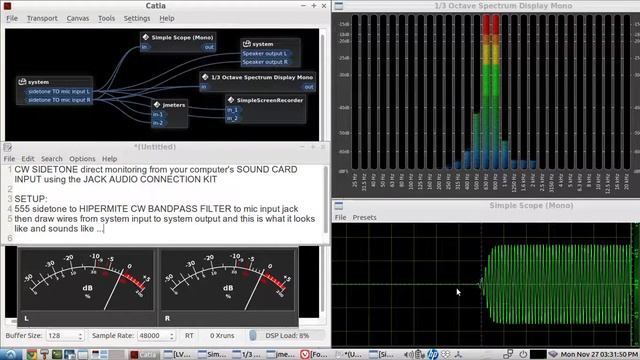Click the Spectrum Display window menu icon
The width and height of the screenshot is (640, 360).
click(339, 6)
